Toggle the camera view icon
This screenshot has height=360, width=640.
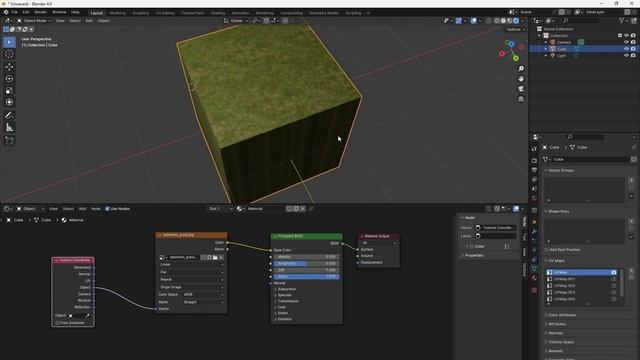521,89
